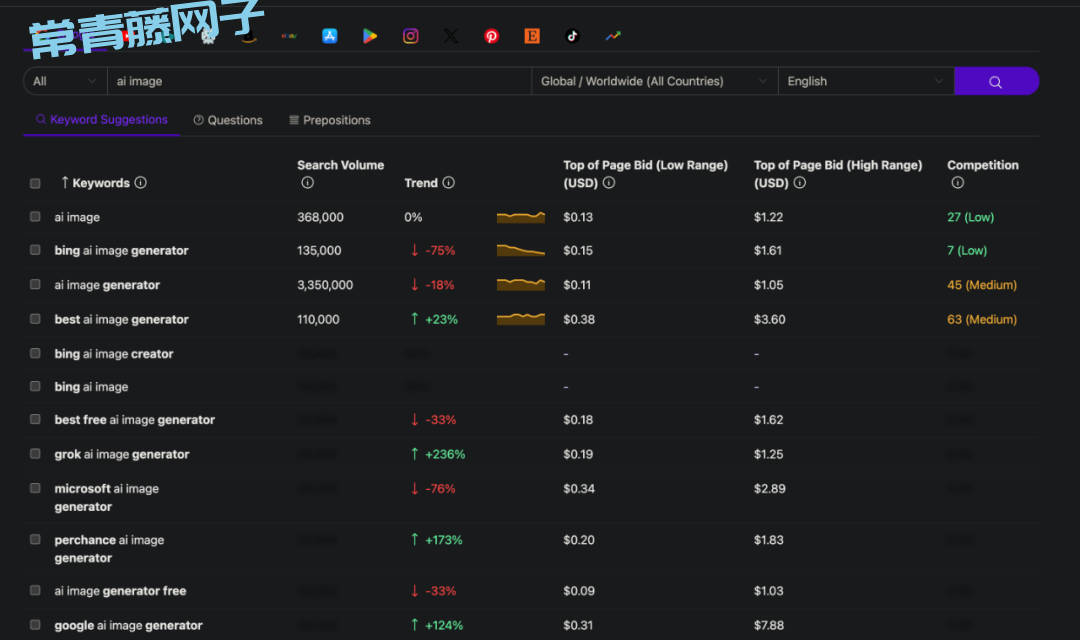
Task: Open the Prepositions tab
Action: click(330, 120)
